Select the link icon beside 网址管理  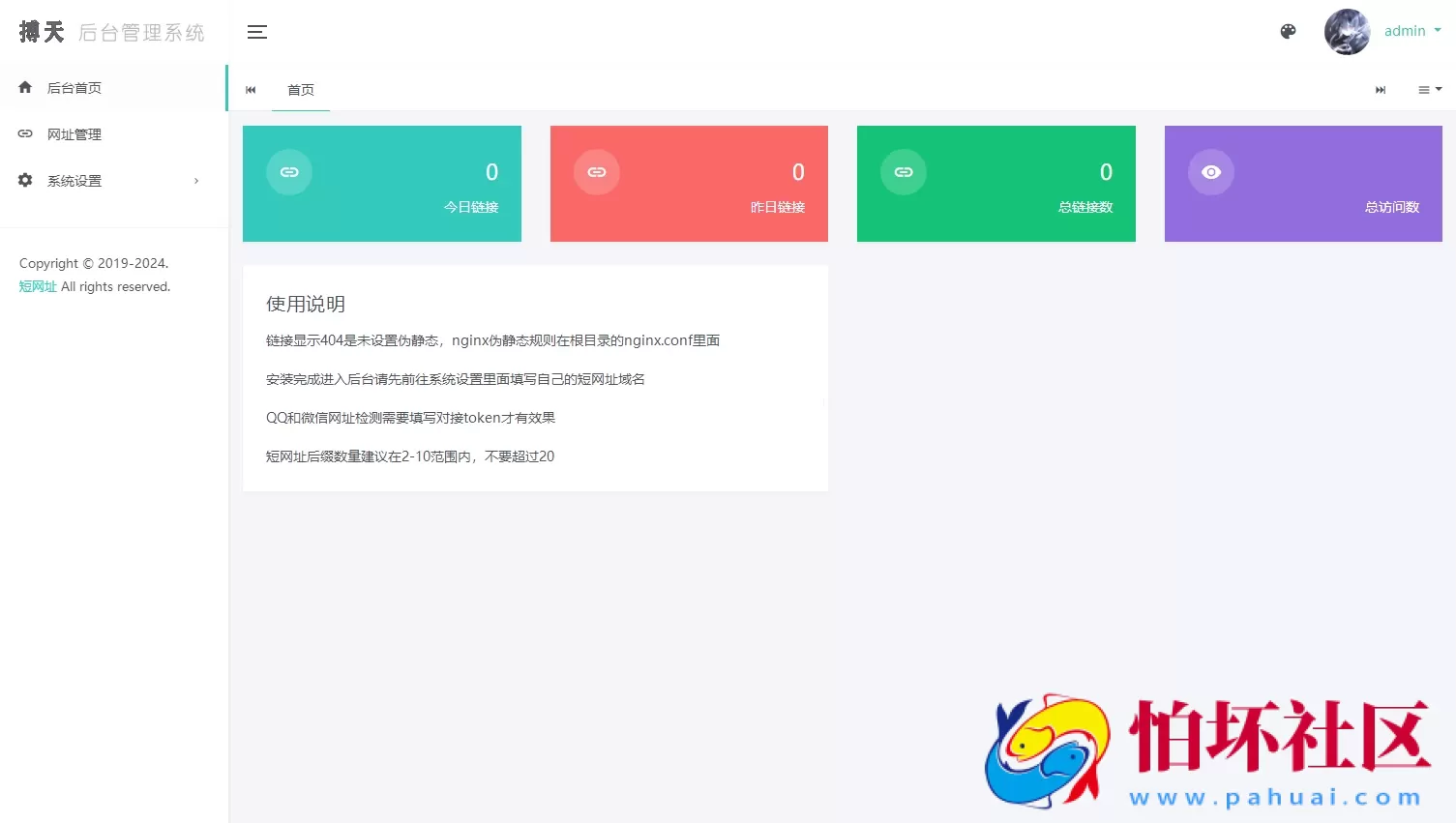pos(24,133)
